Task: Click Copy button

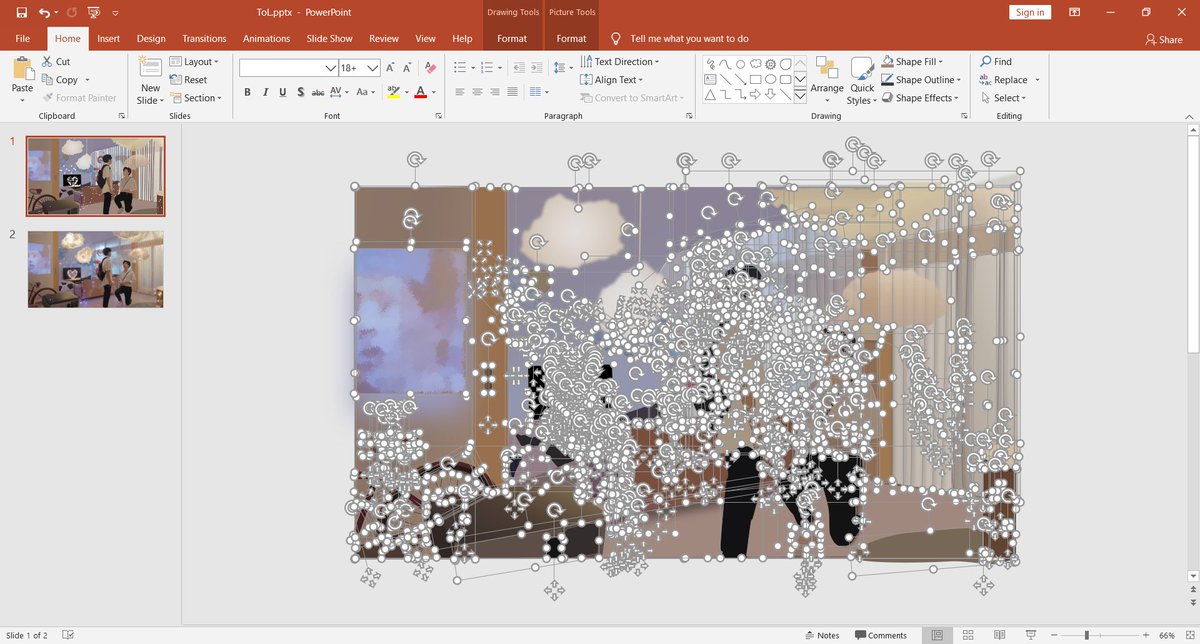Action: click(66, 80)
